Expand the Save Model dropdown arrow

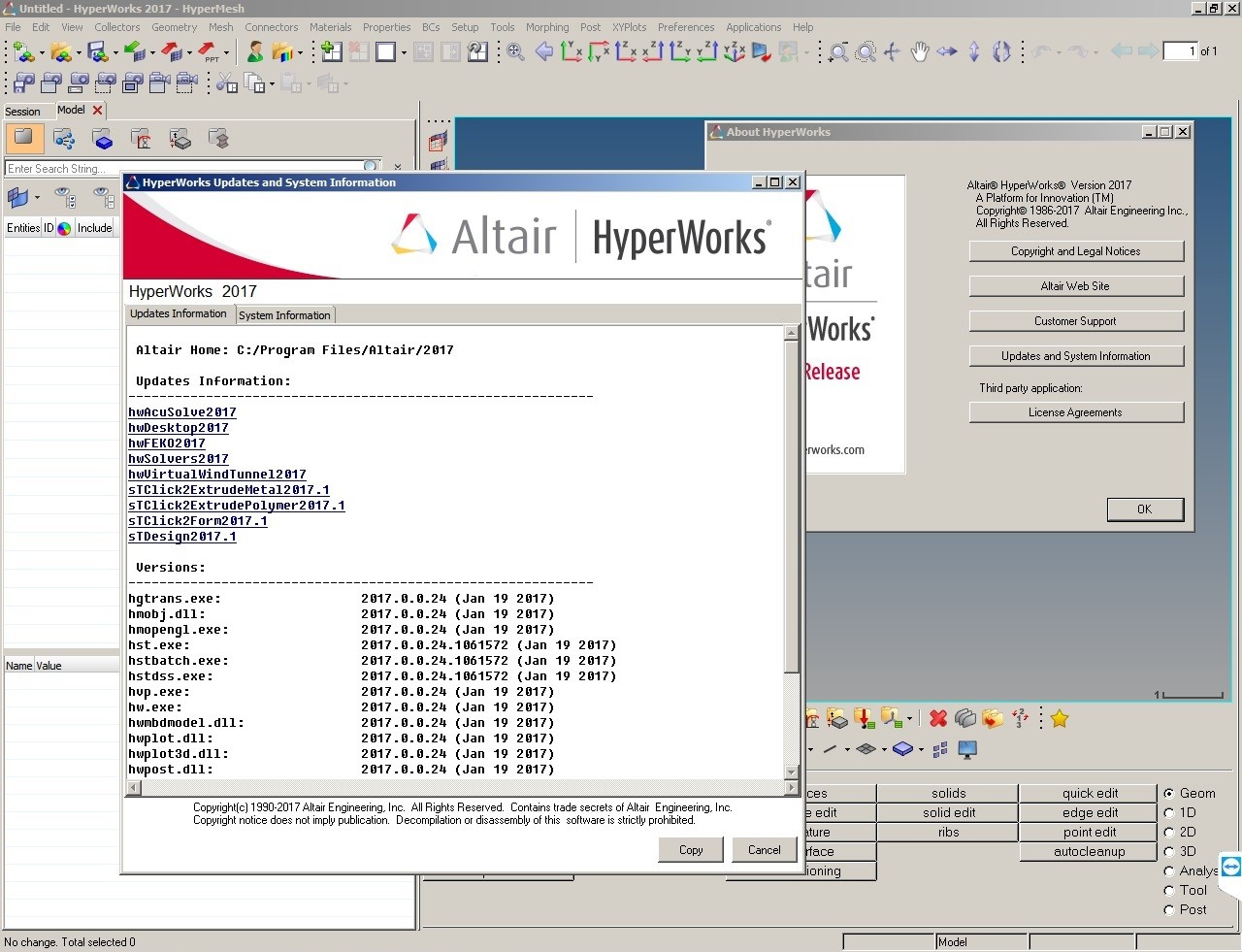click(x=115, y=53)
